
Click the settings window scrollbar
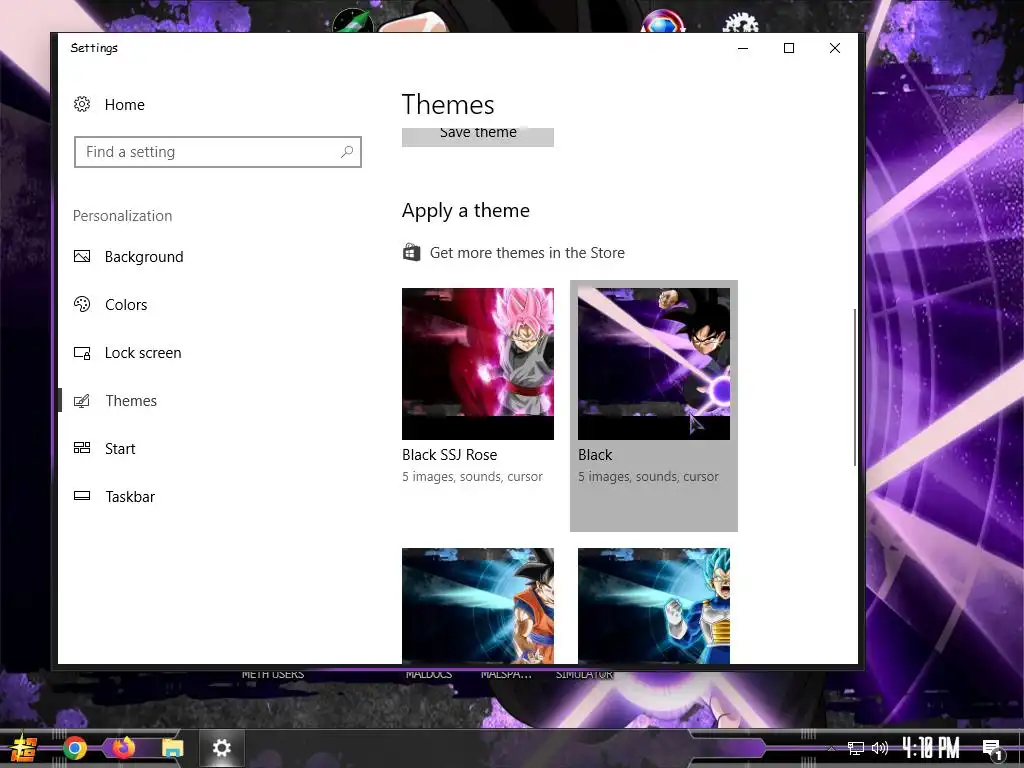pyautogui.click(x=854, y=387)
